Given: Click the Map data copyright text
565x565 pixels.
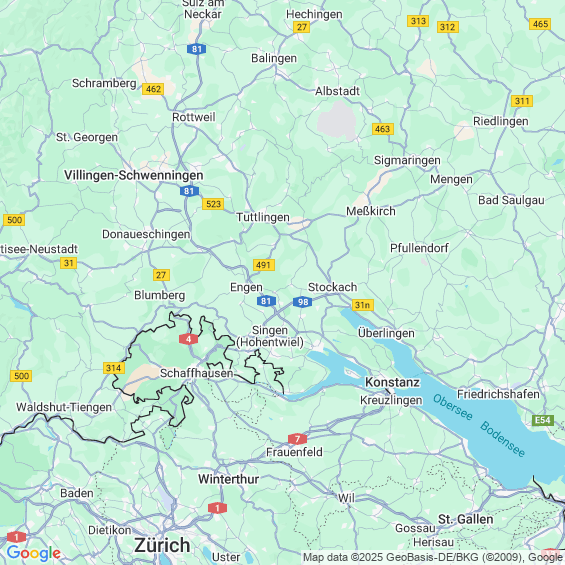Looking at the screenshot, I should [x=432, y=557].
